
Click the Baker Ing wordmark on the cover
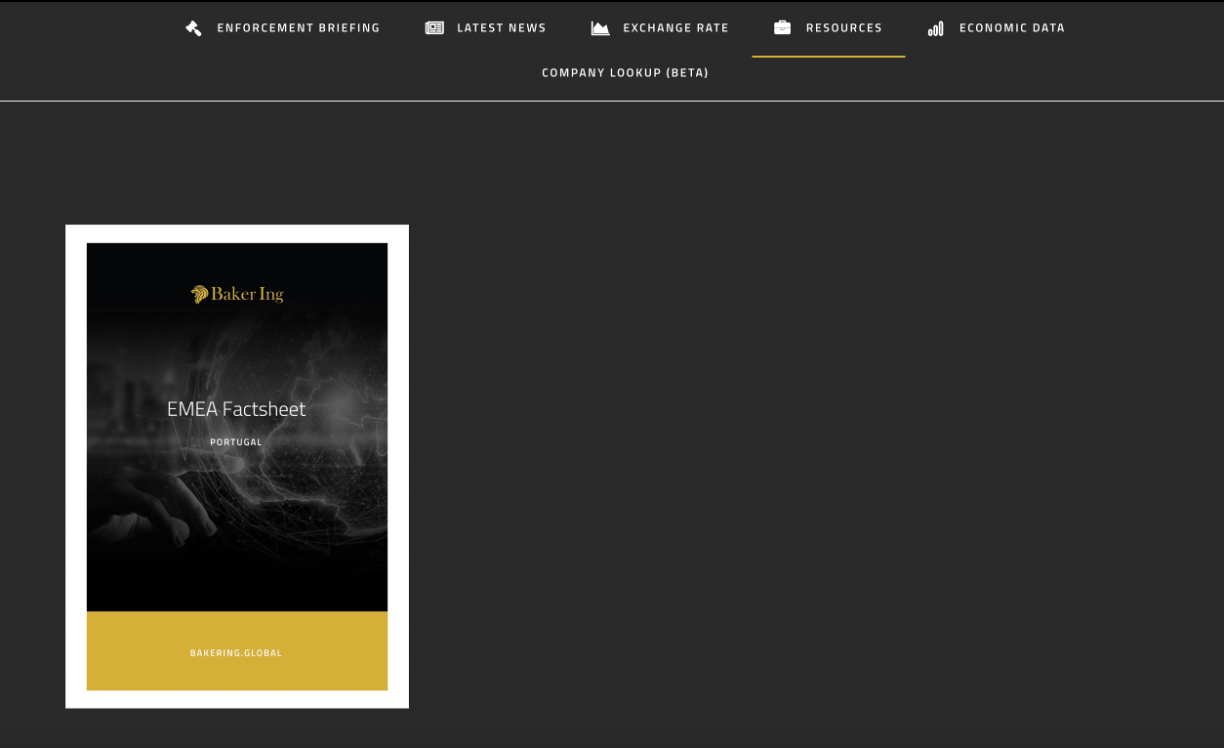click(247, 294)
